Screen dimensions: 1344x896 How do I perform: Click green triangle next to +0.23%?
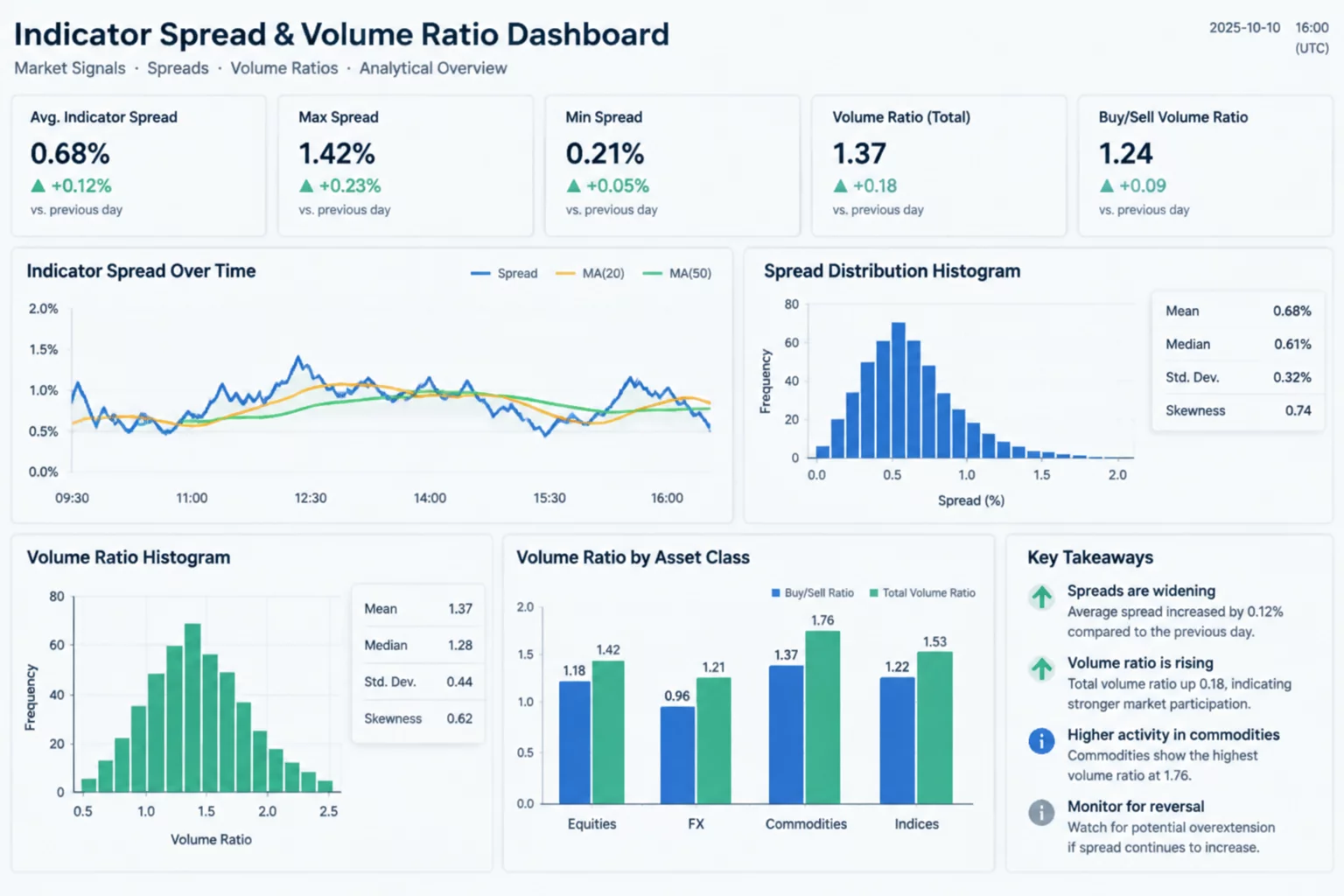(306, 185)
